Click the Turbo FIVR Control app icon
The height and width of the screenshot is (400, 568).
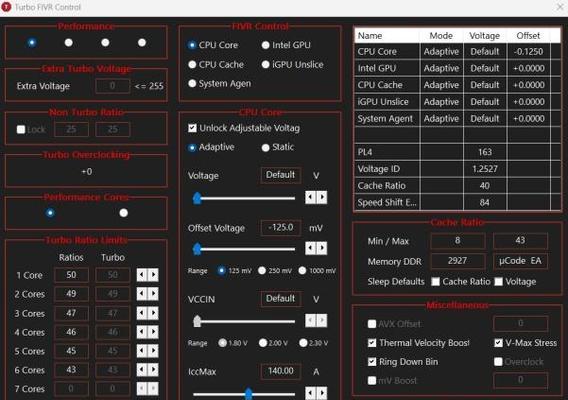6,7
